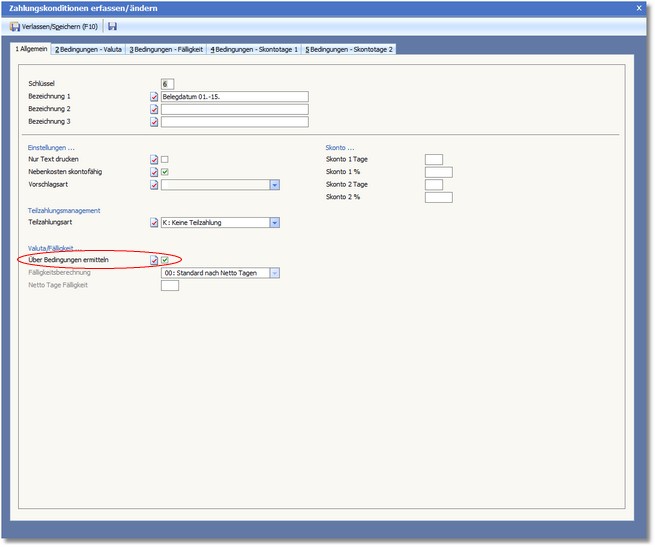The image size is (655, 547).
Task: Toggle Über Bedingungen ermitteln checkbox
Action: pyautogui.click(x=165, y=260)
